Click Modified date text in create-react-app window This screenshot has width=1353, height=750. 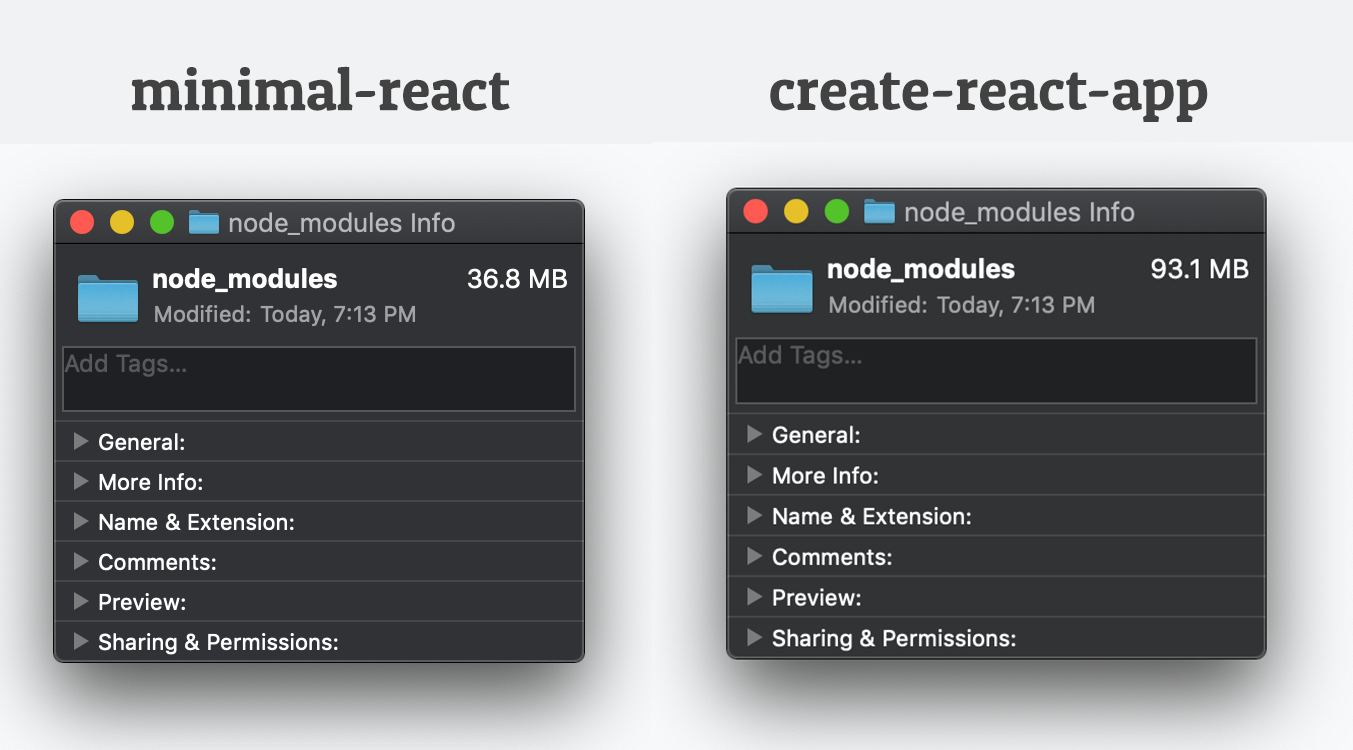[962, 305]
